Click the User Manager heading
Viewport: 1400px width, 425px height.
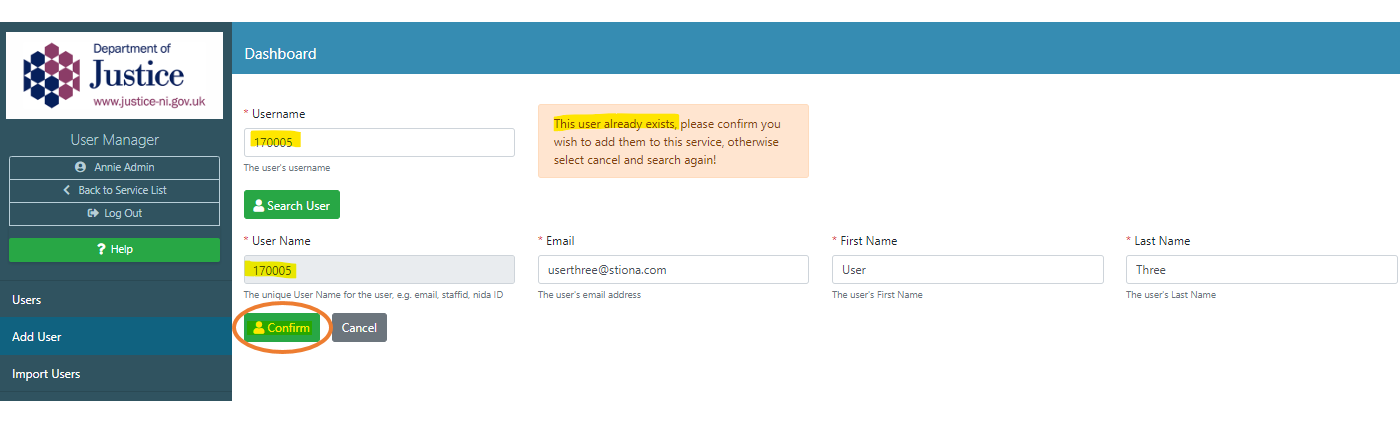(x=114, y=140)
